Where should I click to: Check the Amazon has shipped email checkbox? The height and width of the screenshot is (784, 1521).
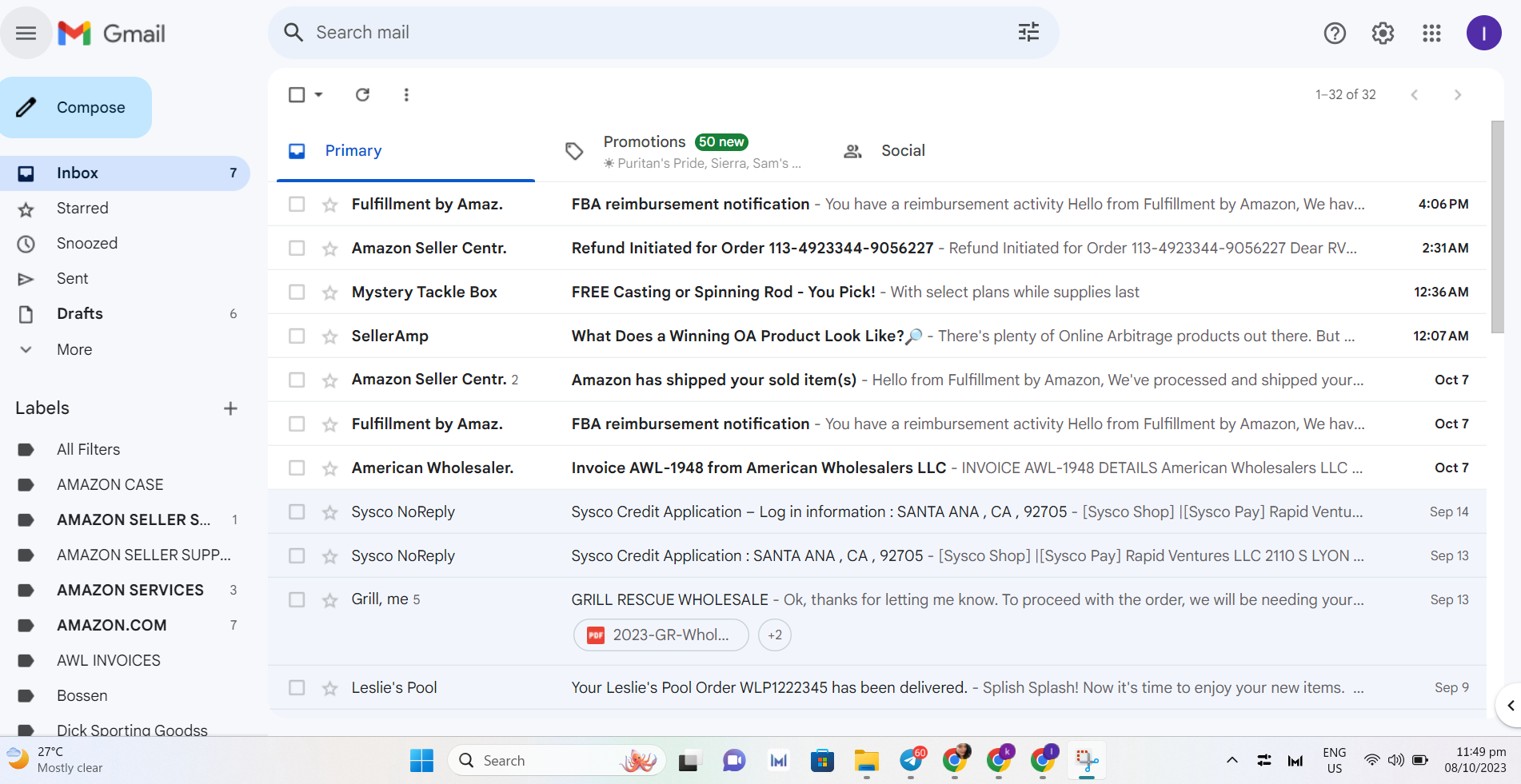click(297, 380)
